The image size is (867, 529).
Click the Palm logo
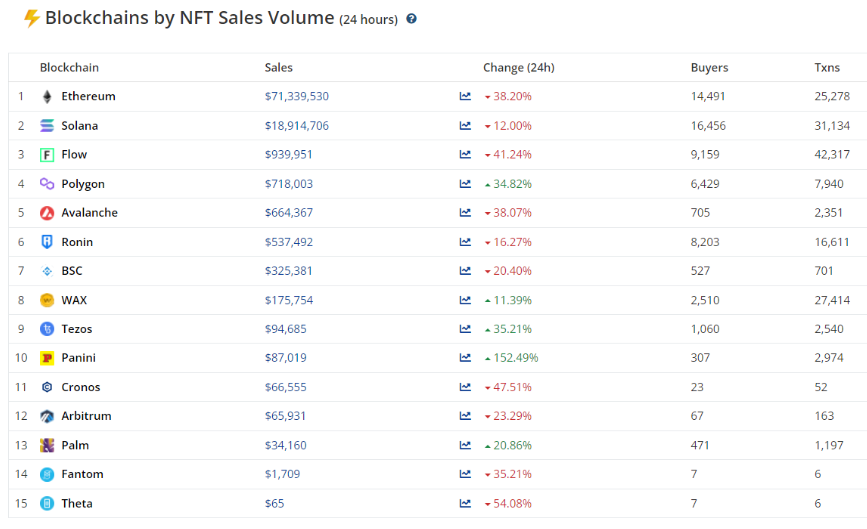tap(47, 445)
